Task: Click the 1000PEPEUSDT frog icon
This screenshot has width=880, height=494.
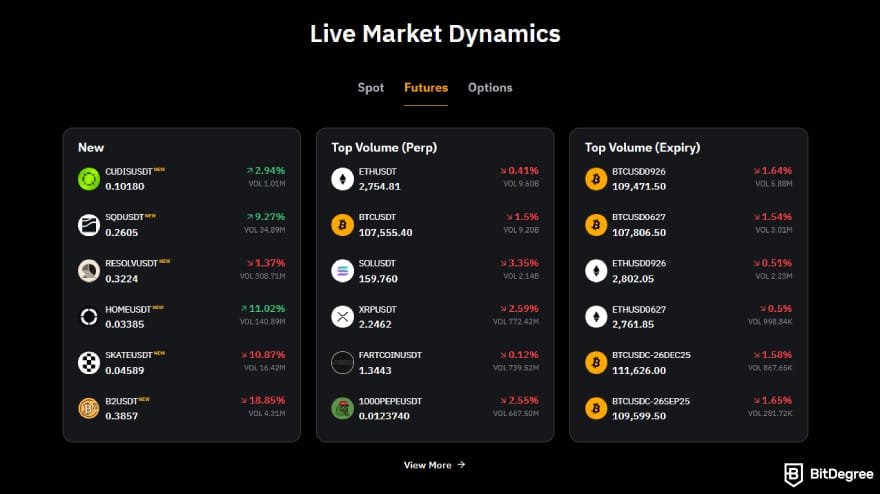Action: (x=342, y=409)
